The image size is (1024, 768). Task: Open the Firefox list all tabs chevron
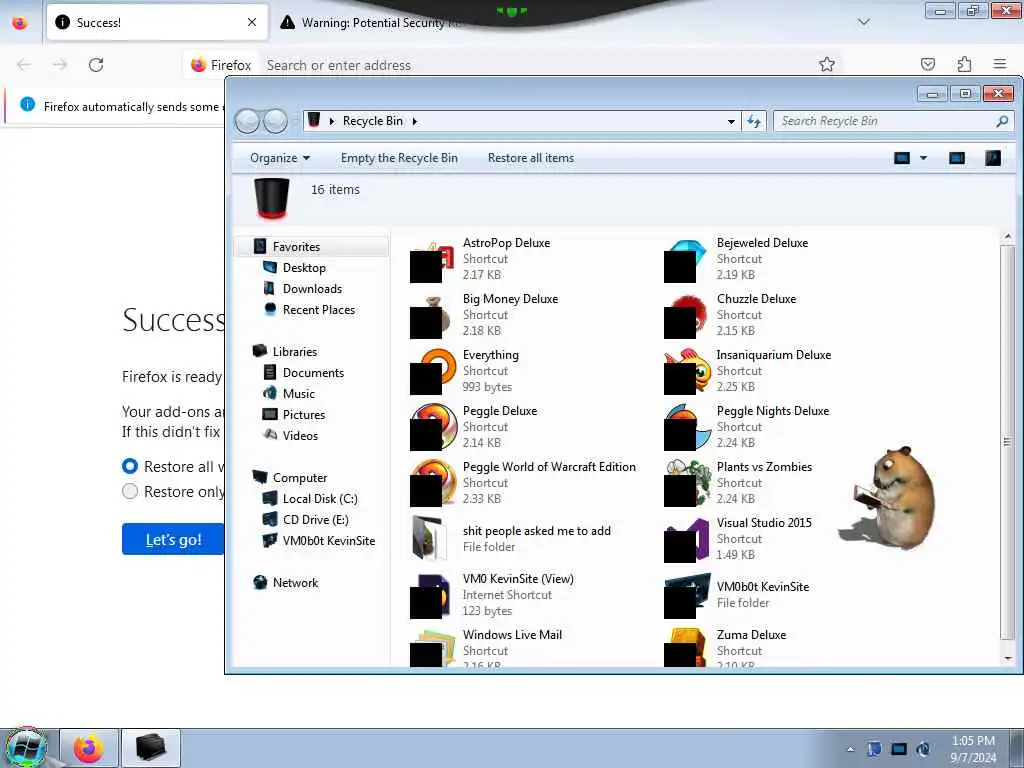[x=863, y=22]
